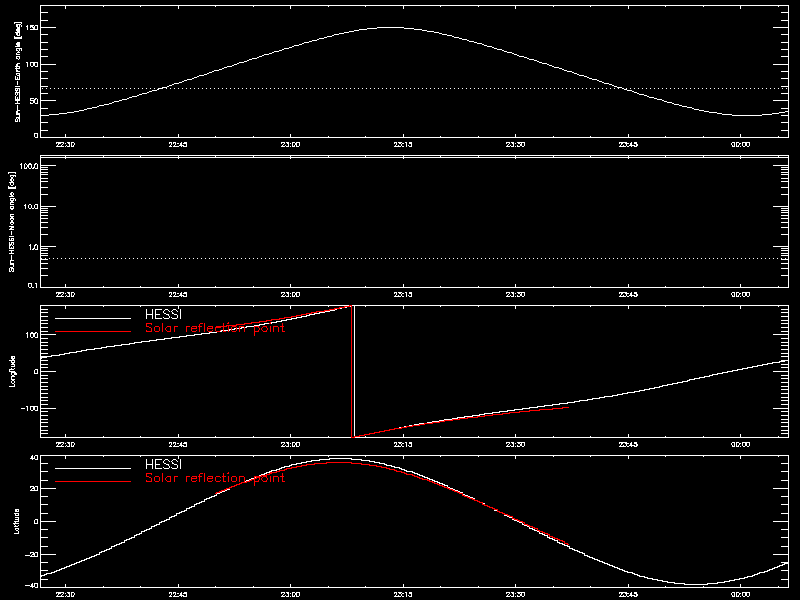Click 'Solar reflection point' legend in Latitude plot

click(x=215, y=478)
